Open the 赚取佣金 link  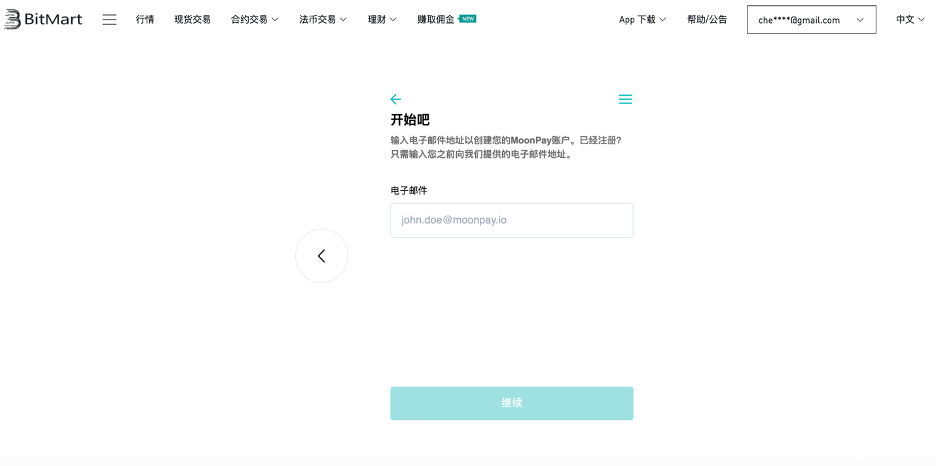point(435,19)
